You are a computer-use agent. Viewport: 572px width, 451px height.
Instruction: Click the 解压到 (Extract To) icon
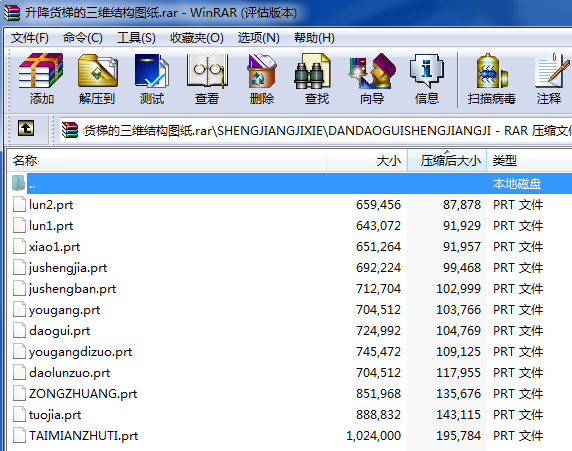click(x=97, y=71)
